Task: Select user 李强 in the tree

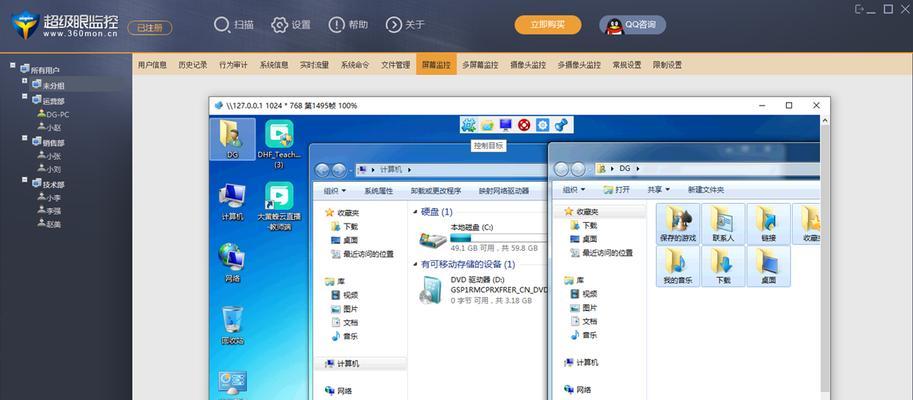Action: click(49, 210)
